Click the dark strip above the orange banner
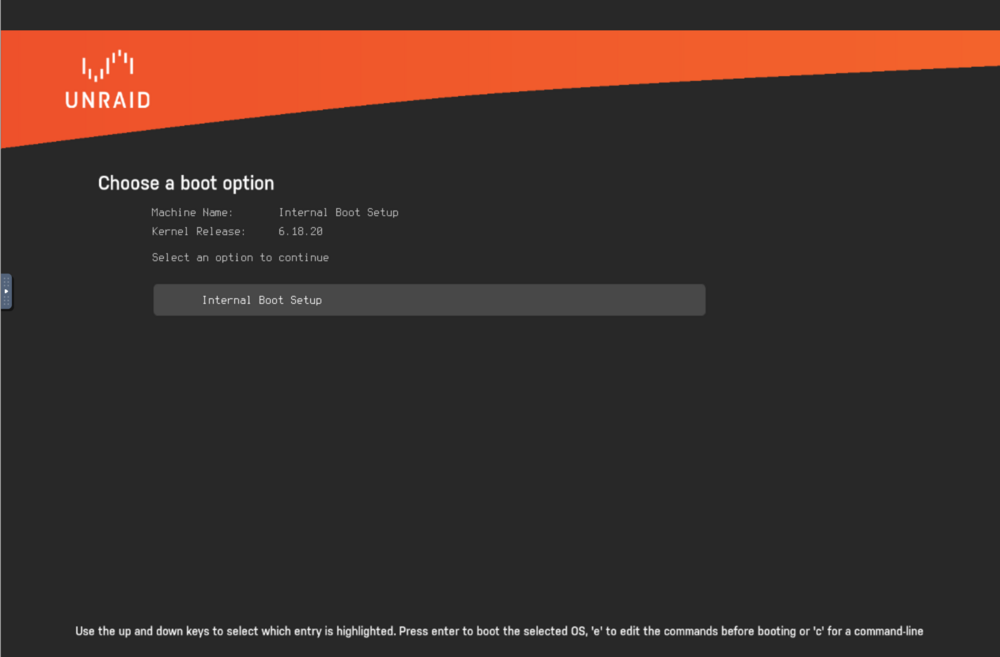This screenshot has width=1000, height=657. (x=500, y=15)
